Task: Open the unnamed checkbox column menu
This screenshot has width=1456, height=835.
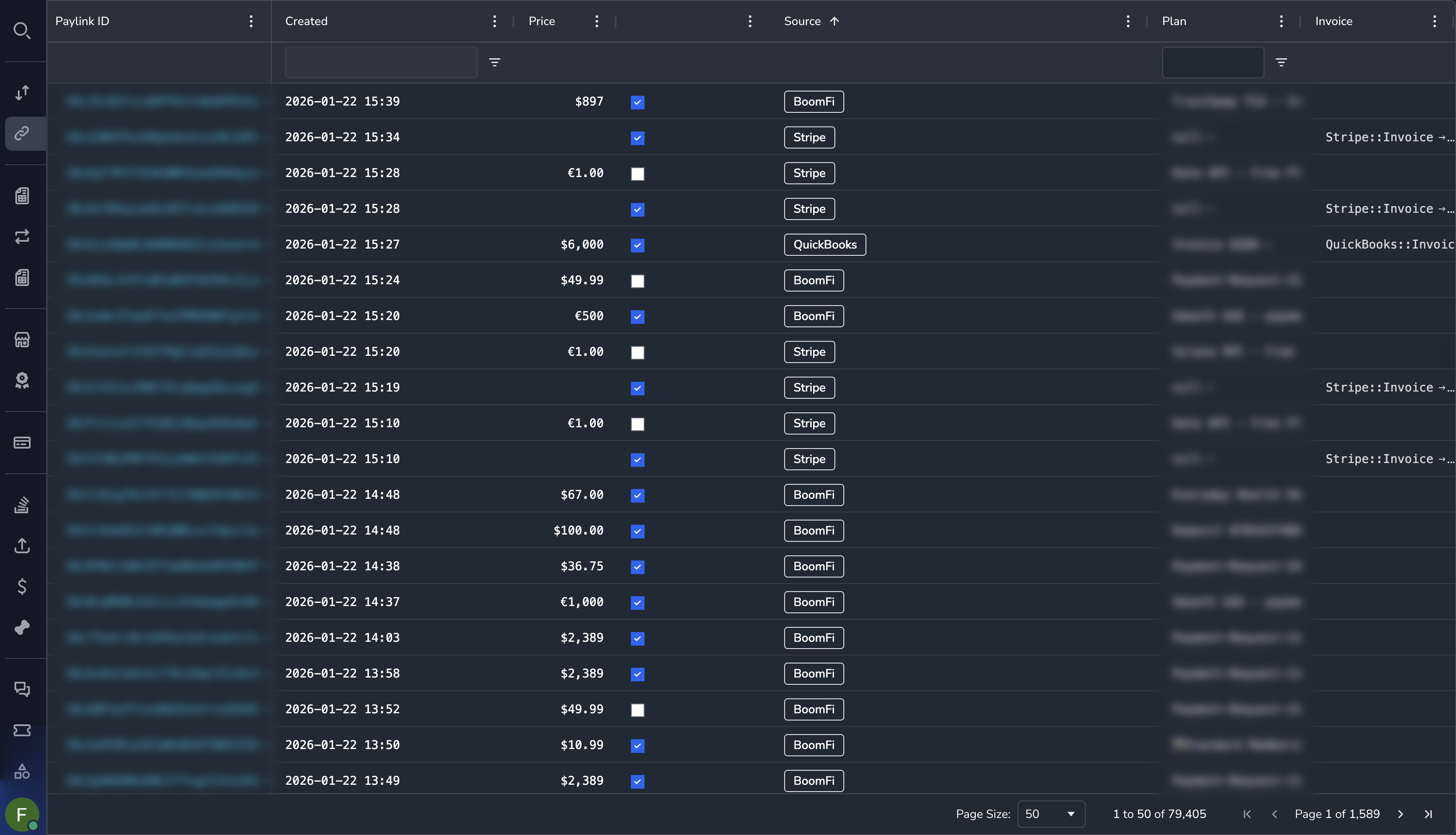Action: [750, 21]
